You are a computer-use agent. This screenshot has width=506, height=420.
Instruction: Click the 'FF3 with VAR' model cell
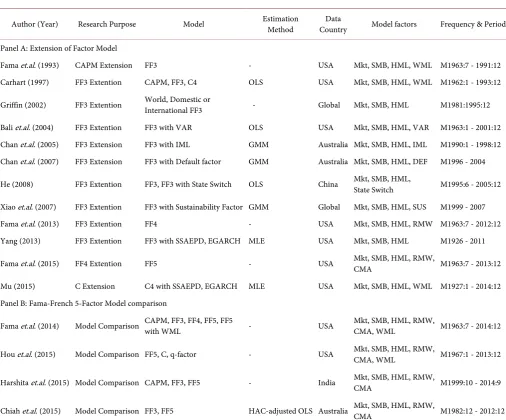point(168,128)
